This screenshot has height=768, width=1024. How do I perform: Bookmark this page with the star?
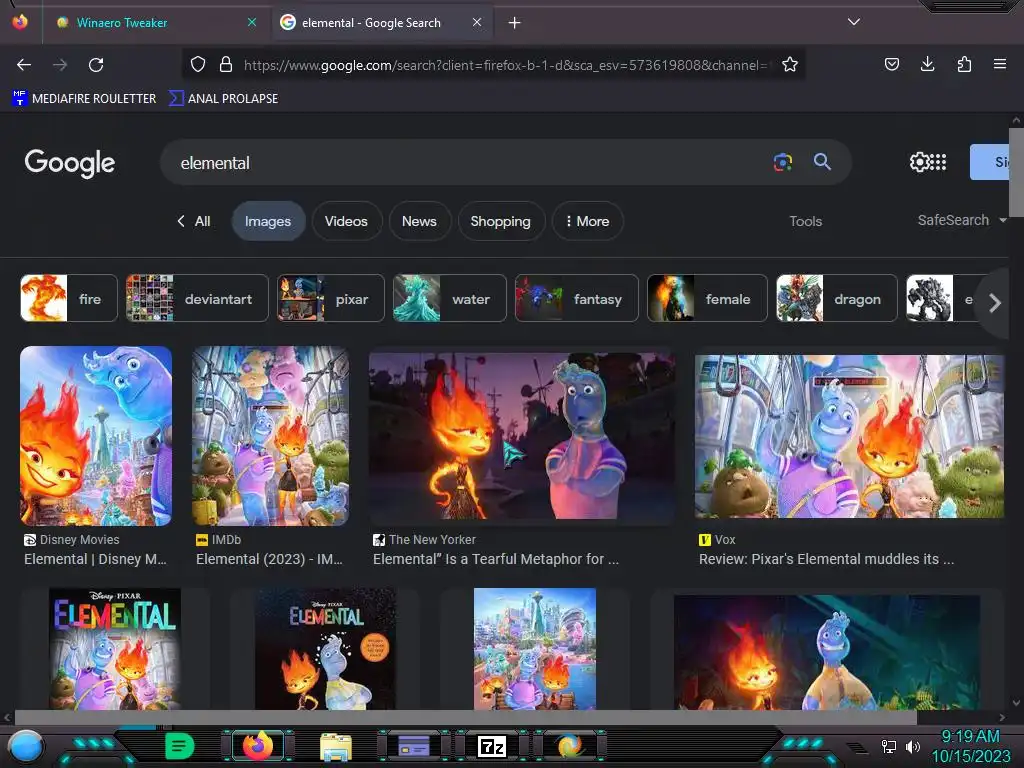(790, 64)
